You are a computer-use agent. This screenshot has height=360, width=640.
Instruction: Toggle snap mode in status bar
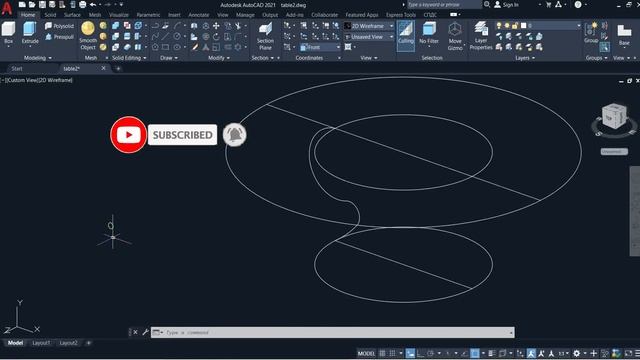392,353
